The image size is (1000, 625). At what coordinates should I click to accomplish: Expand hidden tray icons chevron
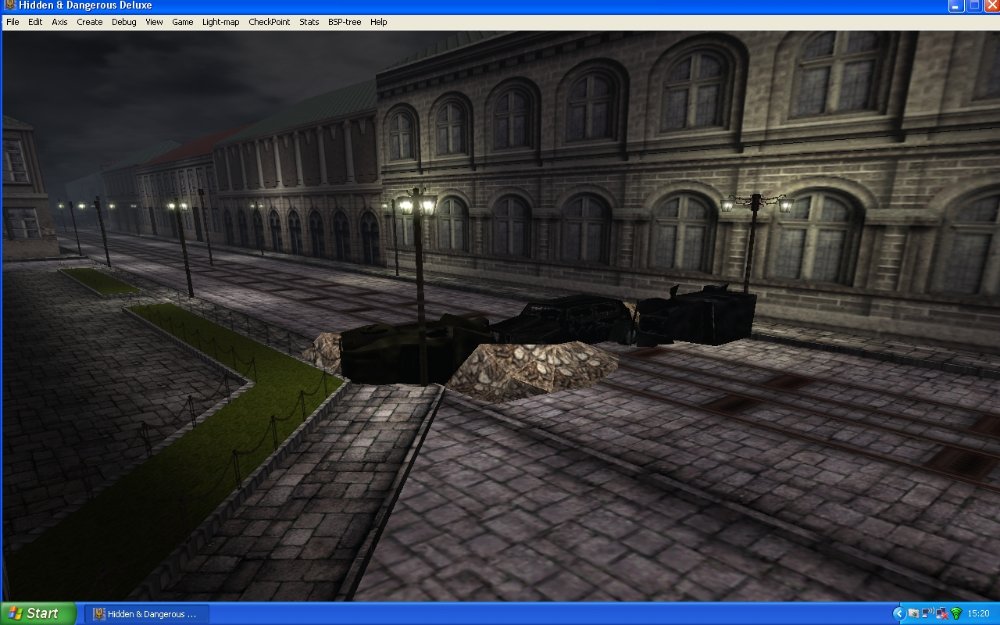(899, 614)
